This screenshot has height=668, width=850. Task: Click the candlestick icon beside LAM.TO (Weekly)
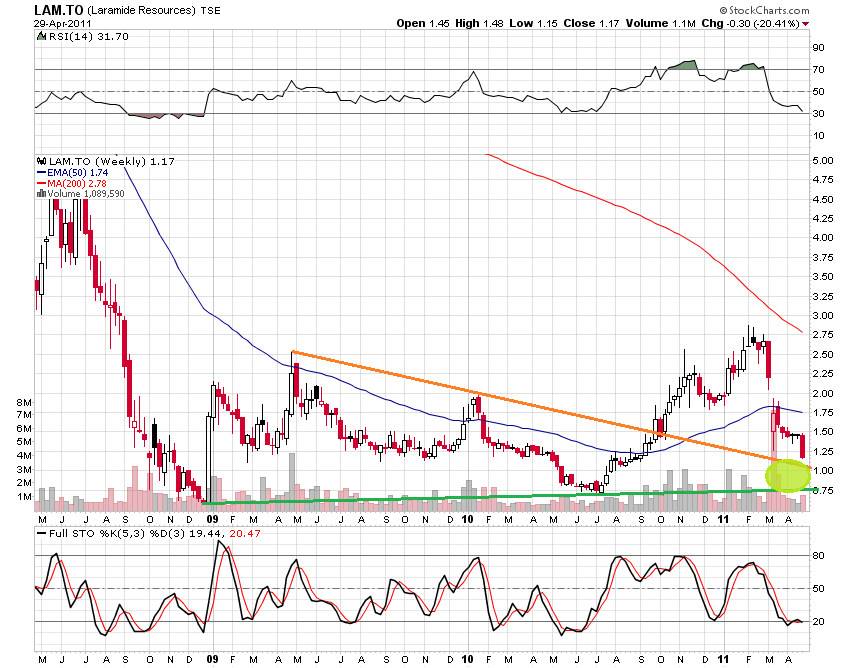(x=42, y=161)
